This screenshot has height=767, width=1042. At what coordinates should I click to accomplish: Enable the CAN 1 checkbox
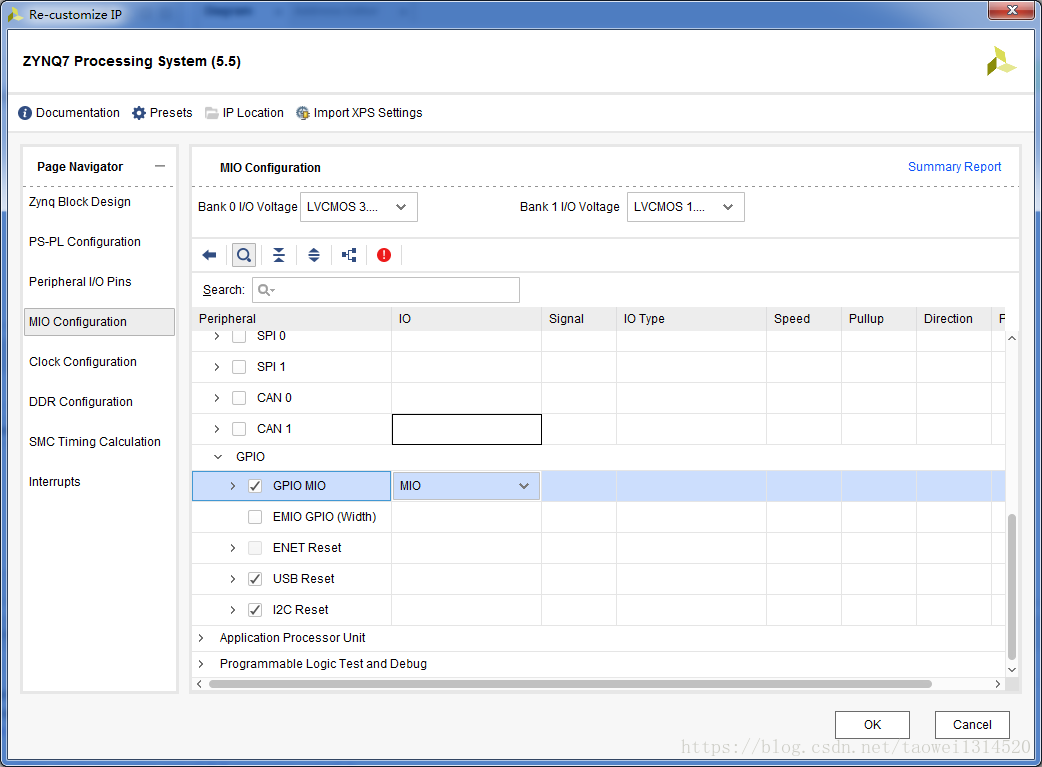click(239, 429)
